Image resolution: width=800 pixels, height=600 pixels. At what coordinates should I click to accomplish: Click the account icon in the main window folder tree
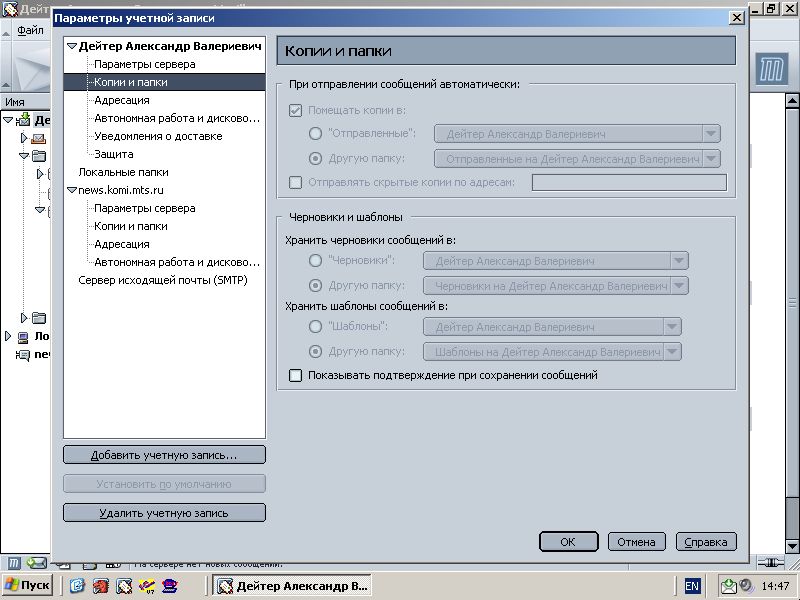(x=23, y=120)
